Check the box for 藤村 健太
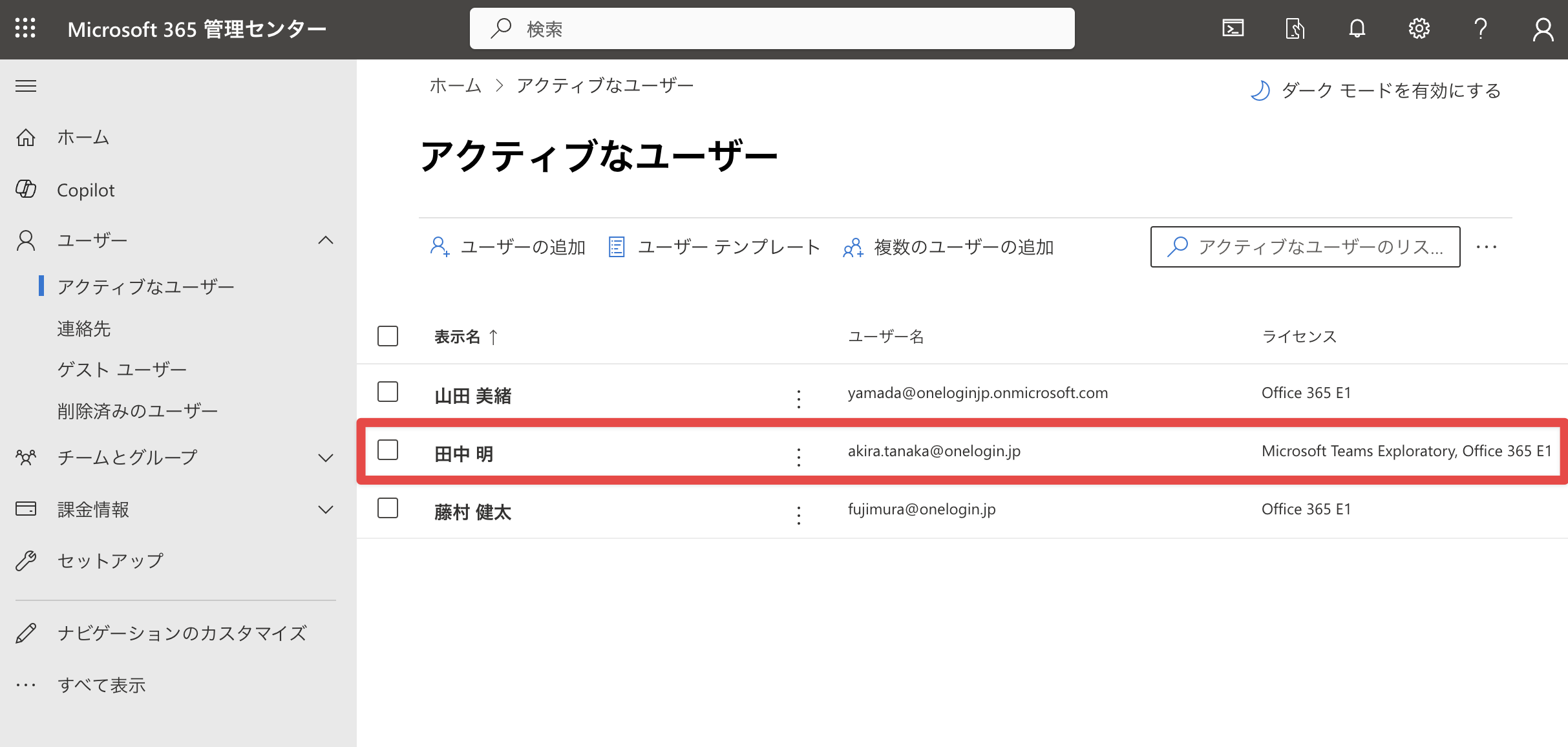The image size is (1568, 747). [x=388, y=508]
